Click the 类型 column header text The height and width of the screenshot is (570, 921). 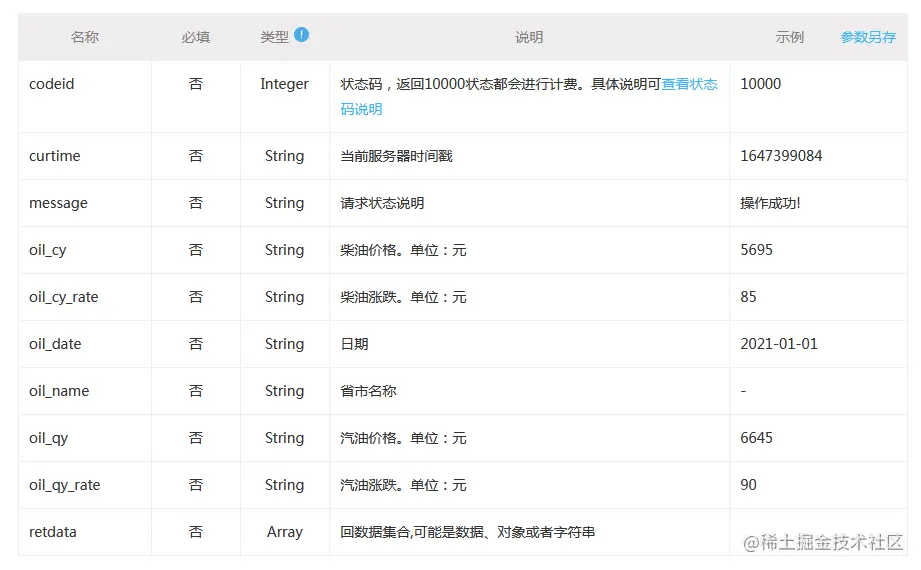tap(274, 37)
